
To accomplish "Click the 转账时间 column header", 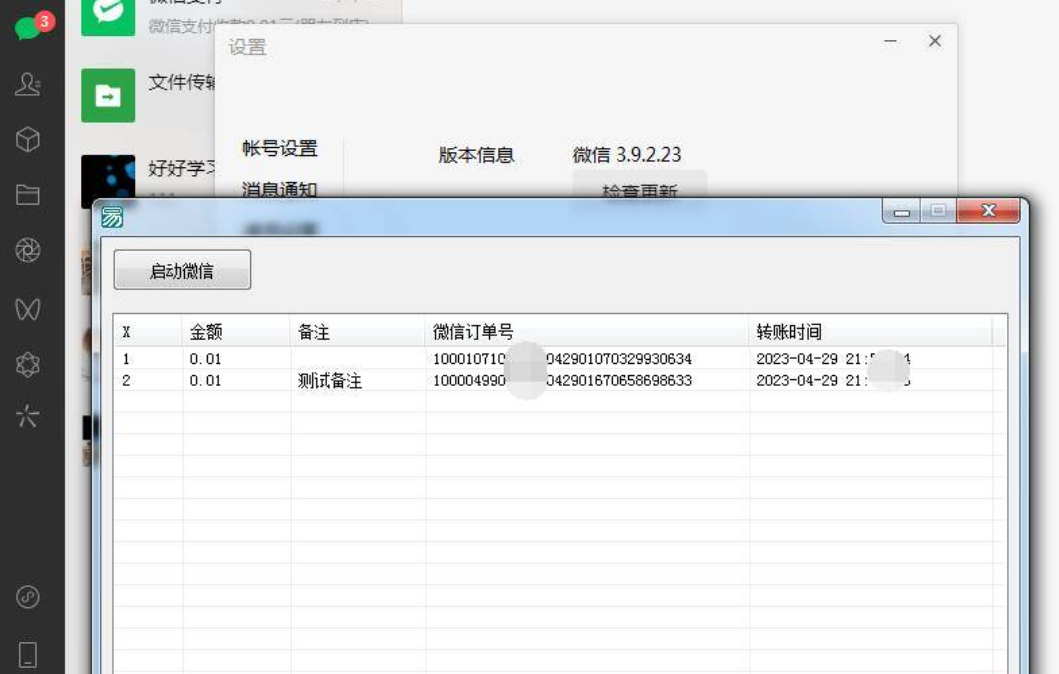I will point(871,332).
